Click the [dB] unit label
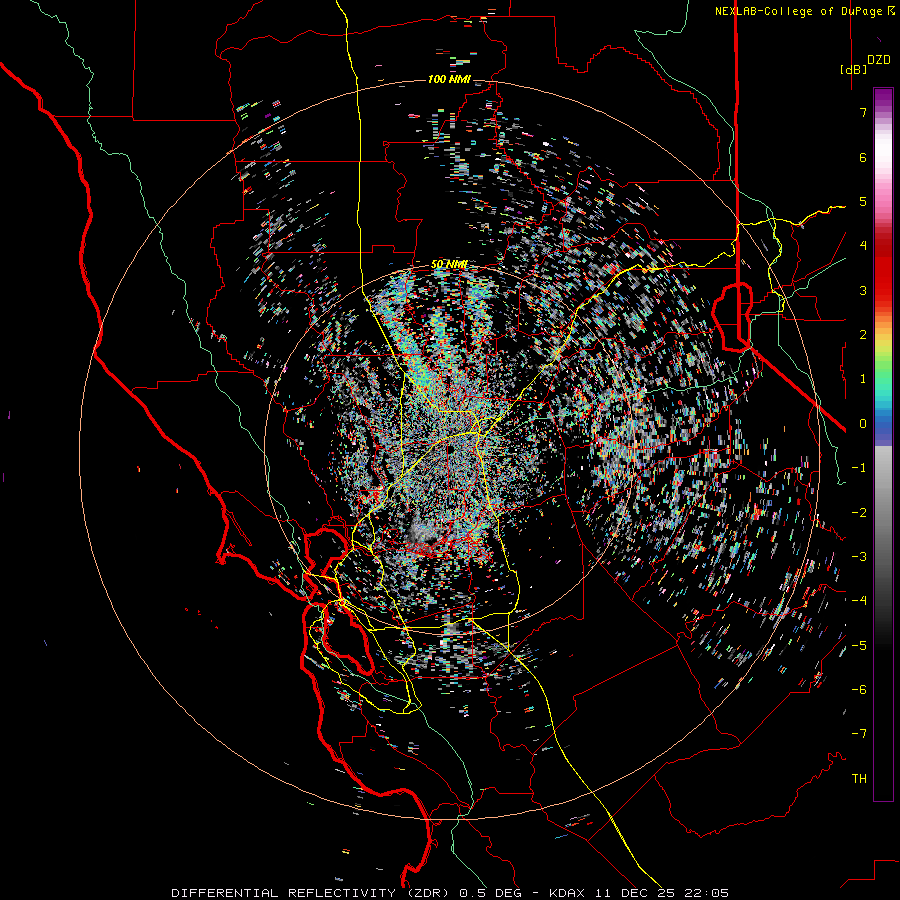This screenshot has height=900, width=900. [x=853, y=69]
